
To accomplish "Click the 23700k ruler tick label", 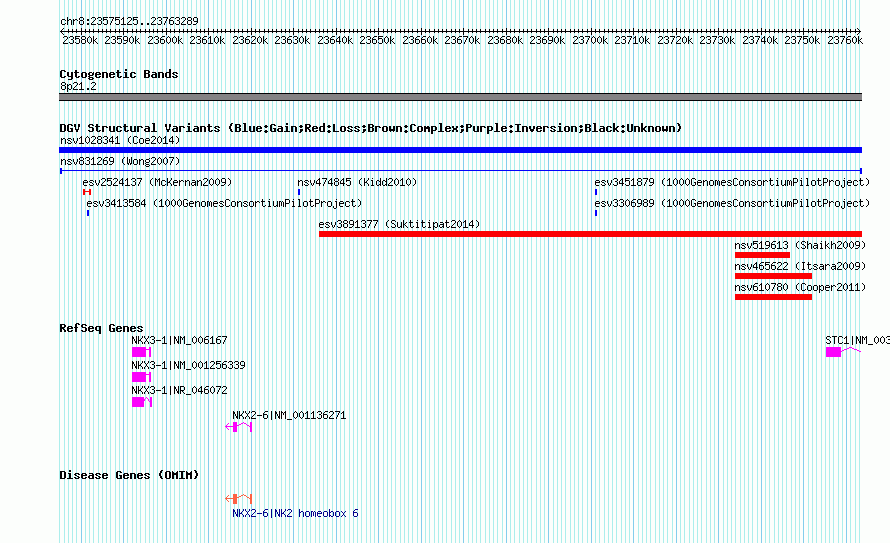I will [590, 40].
